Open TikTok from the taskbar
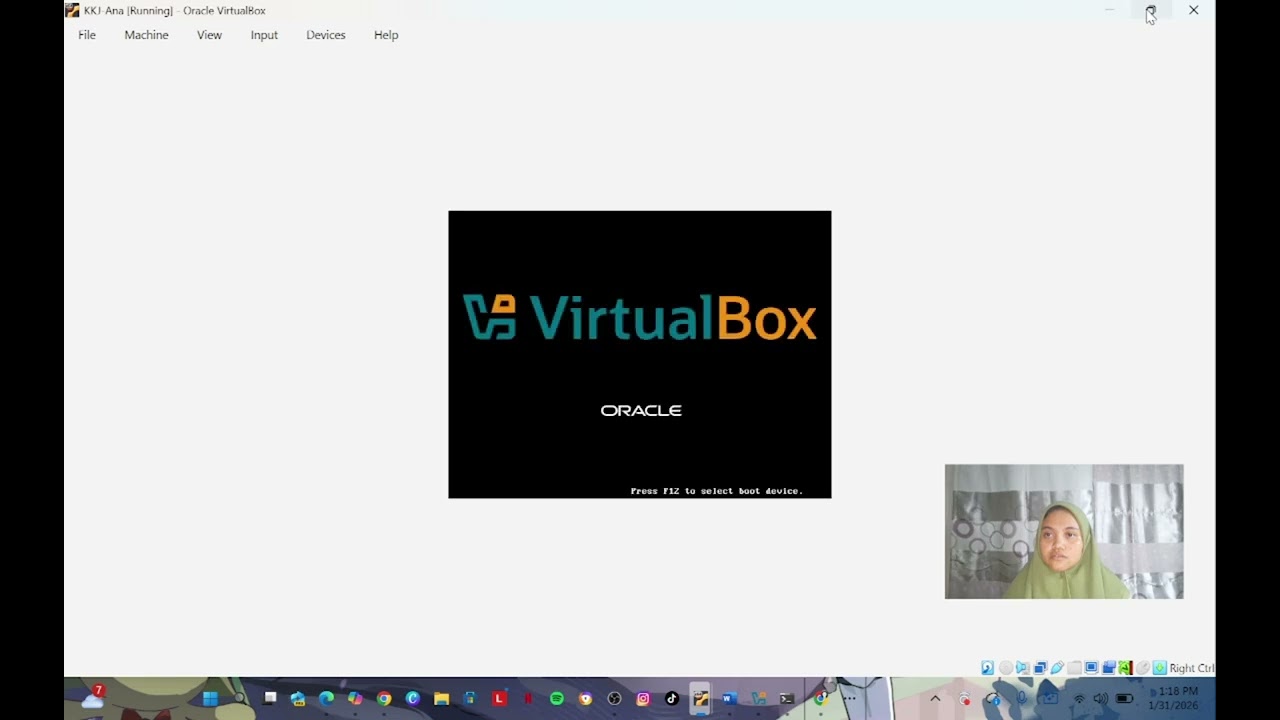Viewport: 1280px width, 720px height. (672, 699)
